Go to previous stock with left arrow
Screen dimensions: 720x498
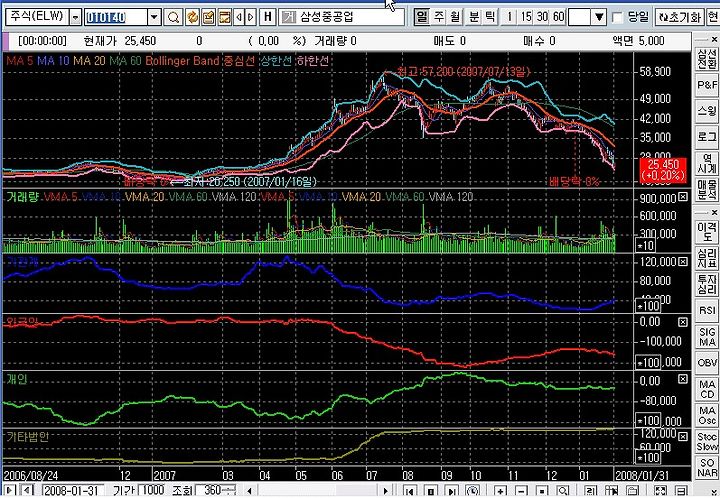point(239,18)
